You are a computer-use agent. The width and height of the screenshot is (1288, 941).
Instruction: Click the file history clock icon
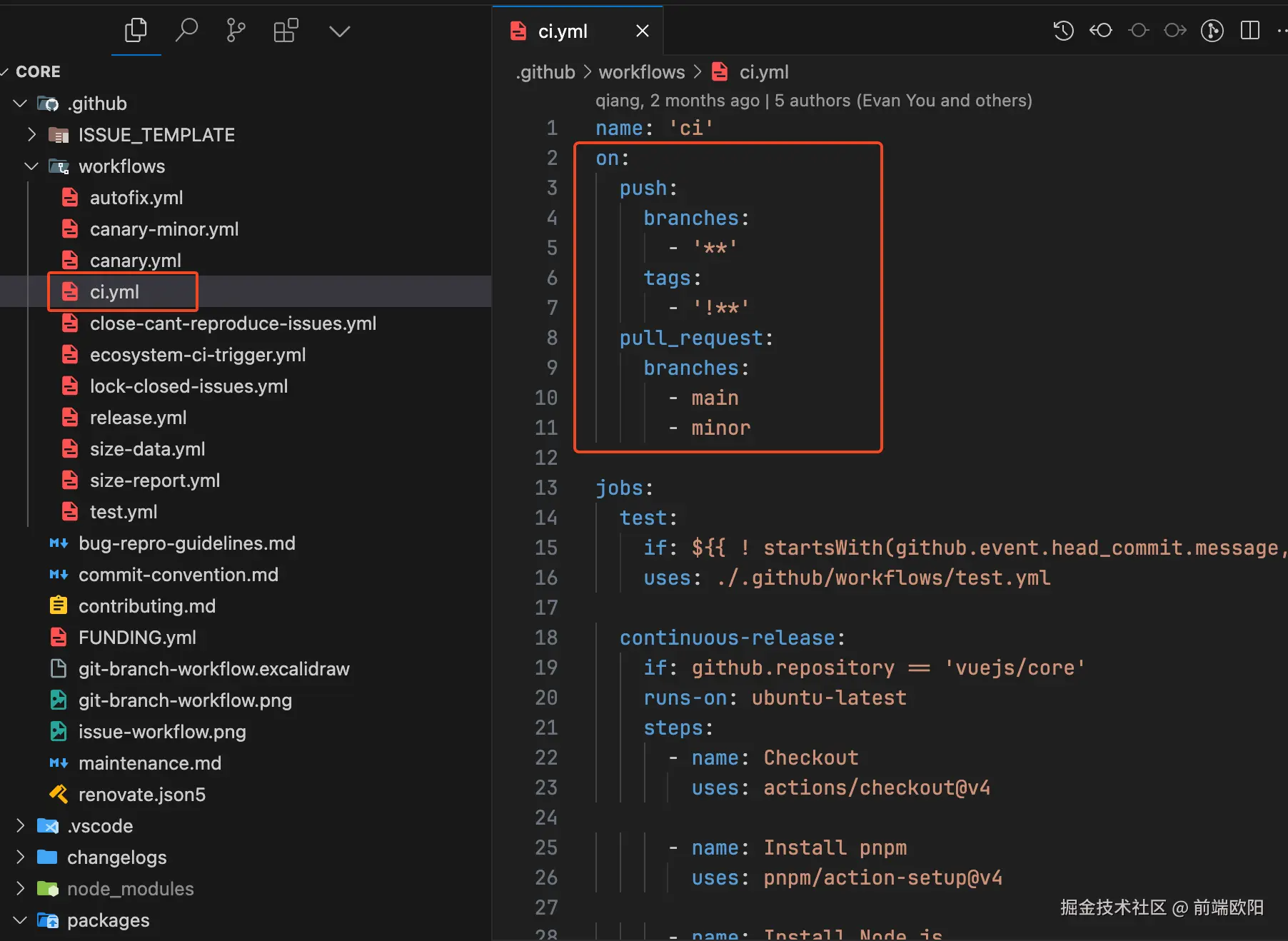coord(1063,31)
